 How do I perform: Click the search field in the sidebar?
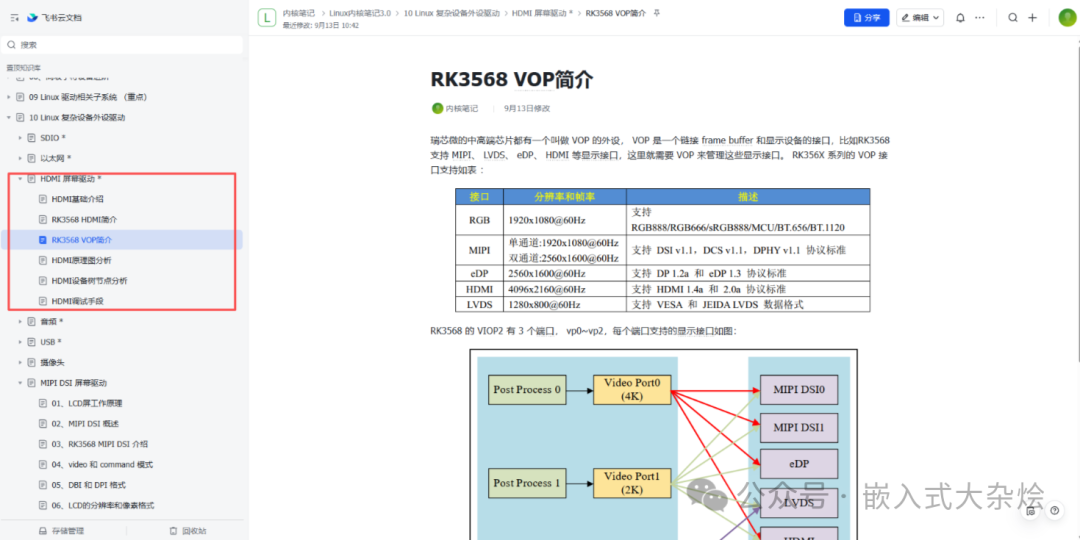point(122,45)
